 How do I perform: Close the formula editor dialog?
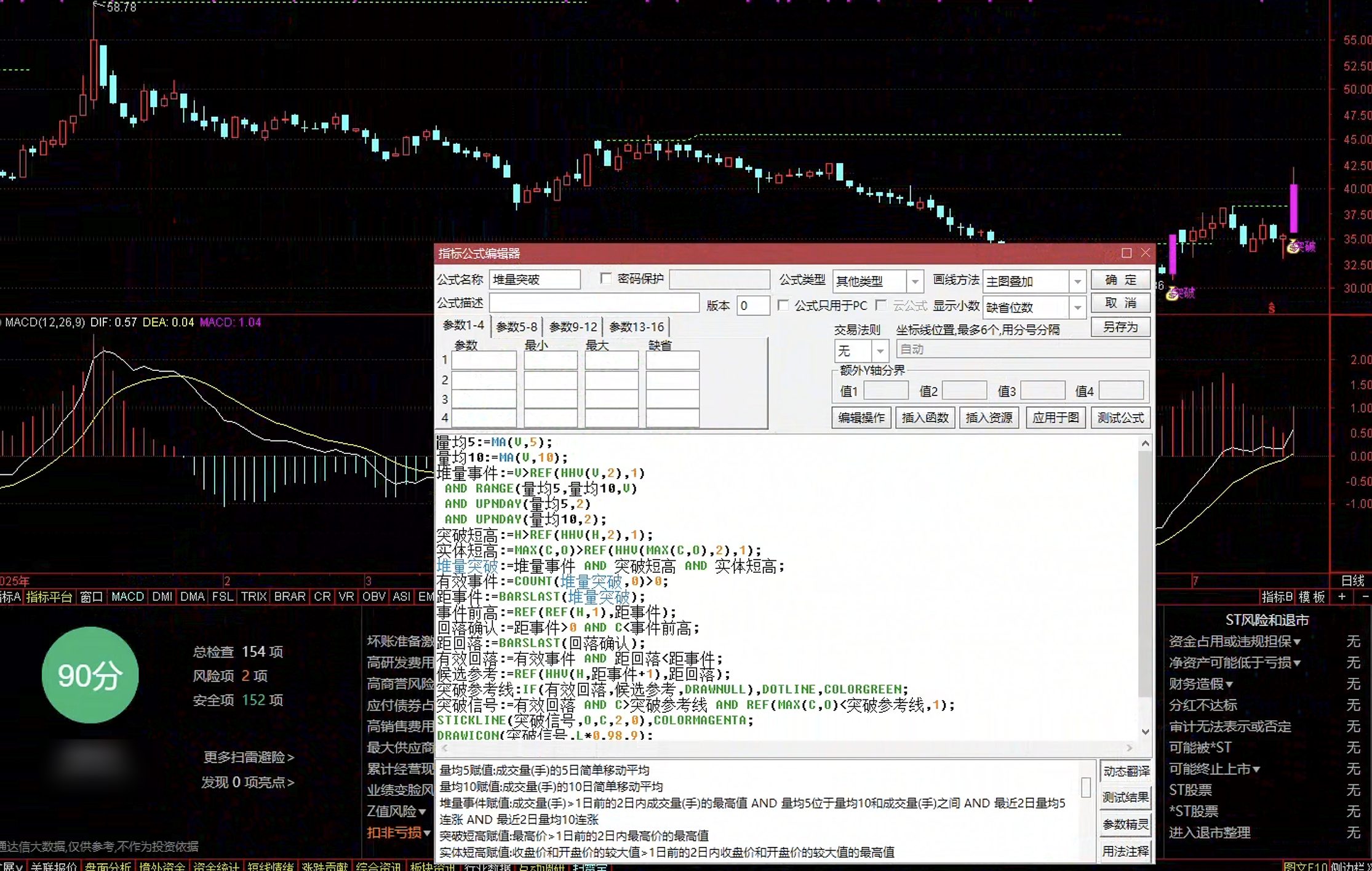coord(1146,253)
